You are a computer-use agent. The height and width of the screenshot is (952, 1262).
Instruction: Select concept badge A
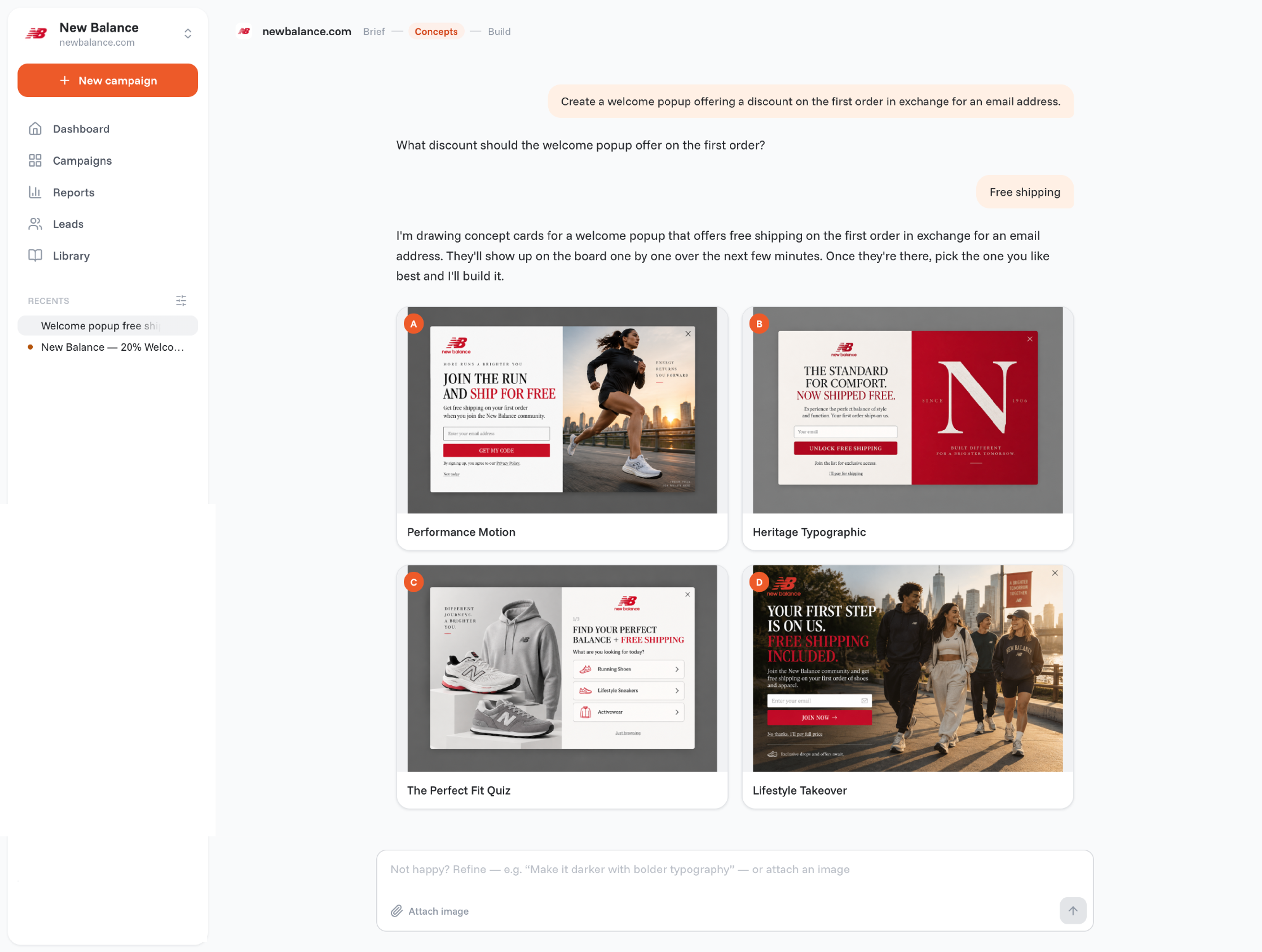414,324
